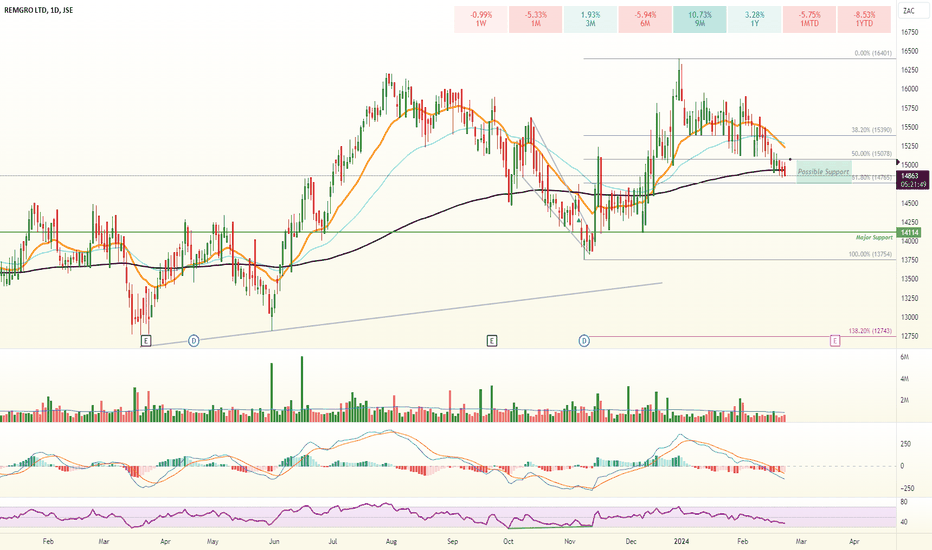
Task: Click the 6M volume axis label
Action: [x=905, y=357]
